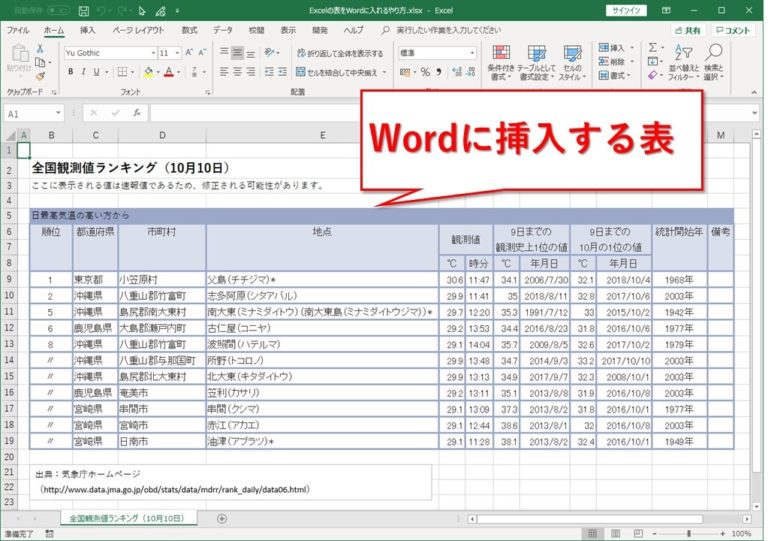Click the Name Box showing A1
This screenshot has width=768, height=541.
[x=33, y=114]
